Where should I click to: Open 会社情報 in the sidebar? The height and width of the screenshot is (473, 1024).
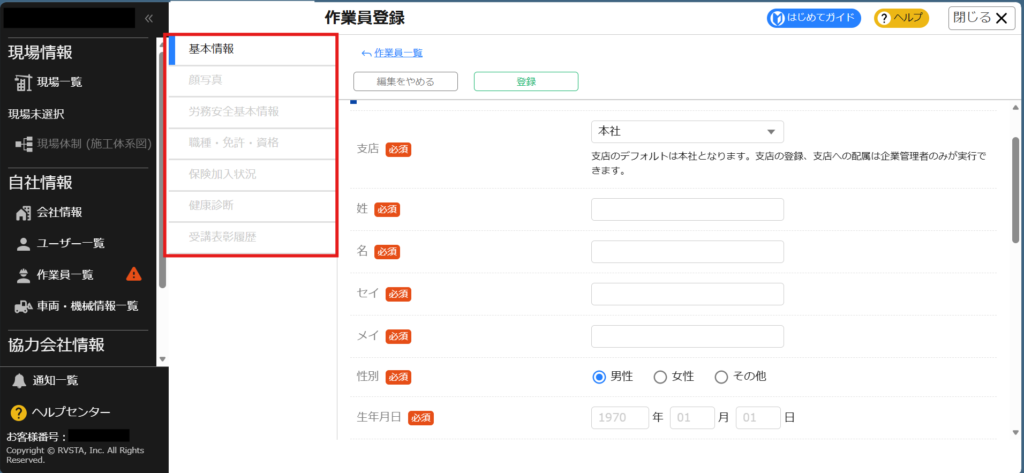click(x=59, y=212)
